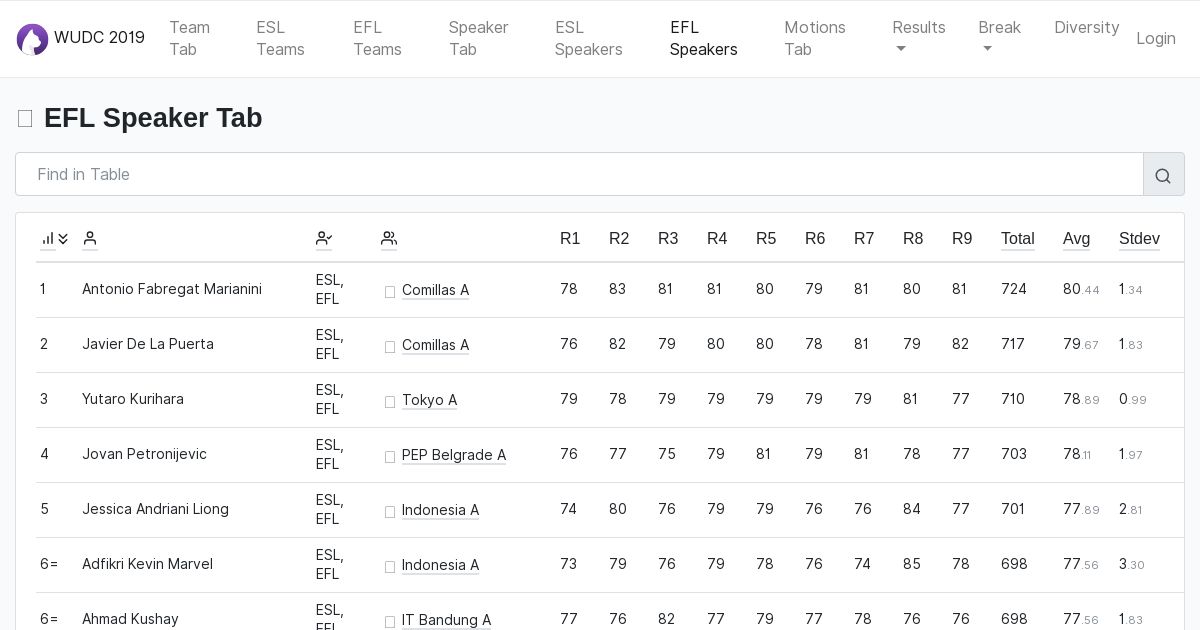The width and height of the screenshot is (1200, 630).
Task: Click the icon beside PEP Belgrade A
Action: point(390,456)
